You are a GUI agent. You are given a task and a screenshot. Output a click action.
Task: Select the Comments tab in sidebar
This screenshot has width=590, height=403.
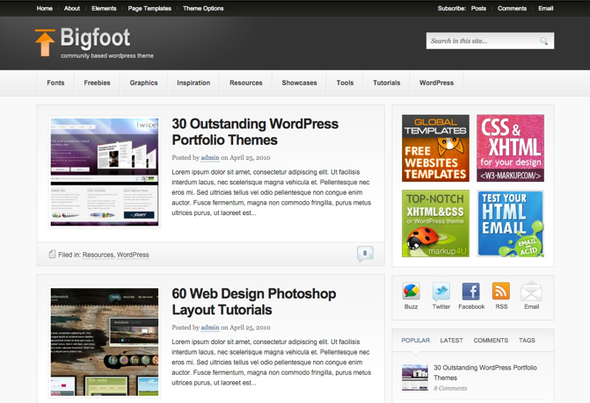click(491, 340)
